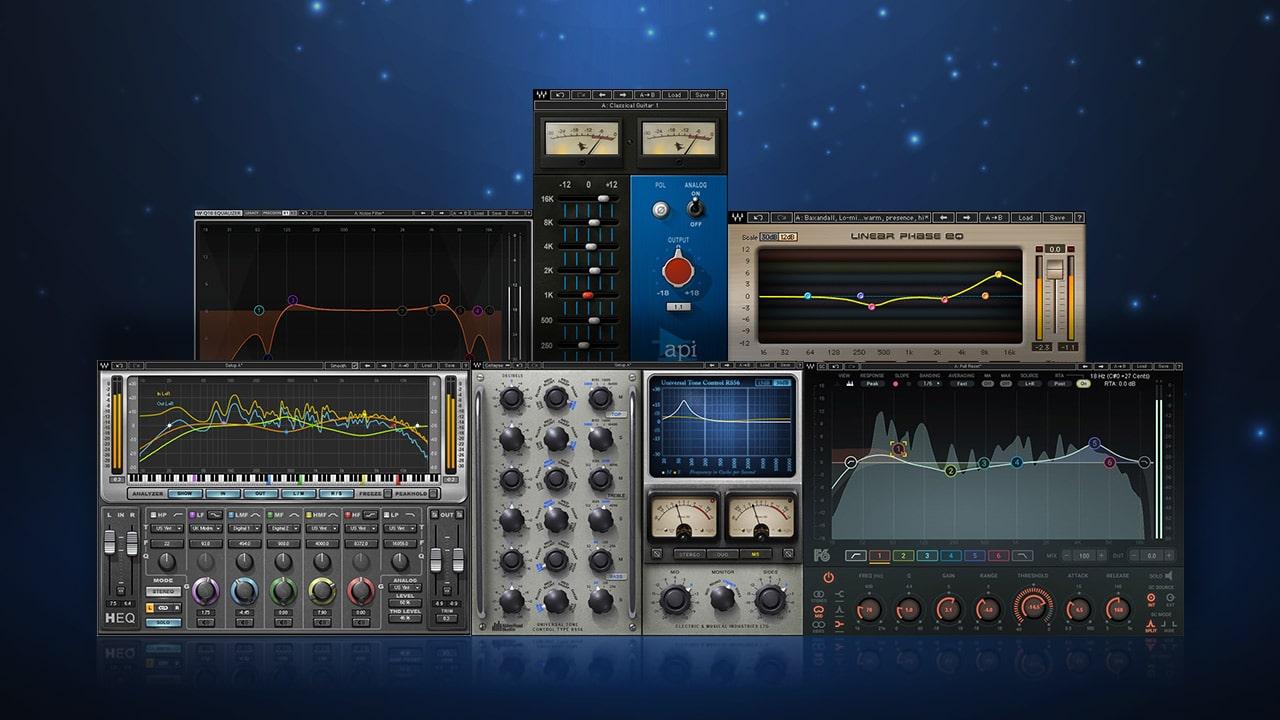Click RS56 Monitor knob
This screenshot has height=720, width=1280.
coord(722,598)
